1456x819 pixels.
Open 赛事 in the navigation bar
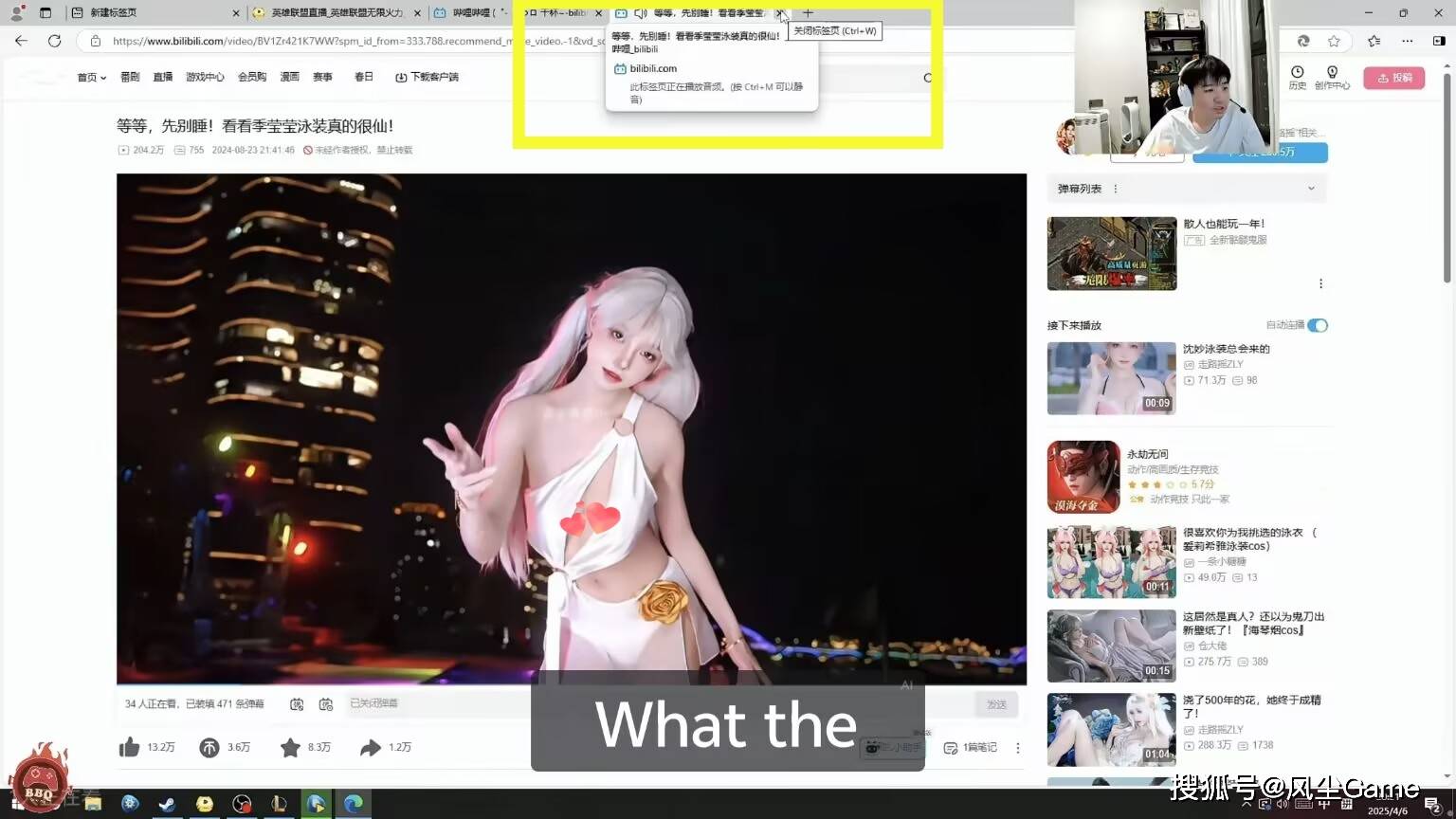[322, 77]
